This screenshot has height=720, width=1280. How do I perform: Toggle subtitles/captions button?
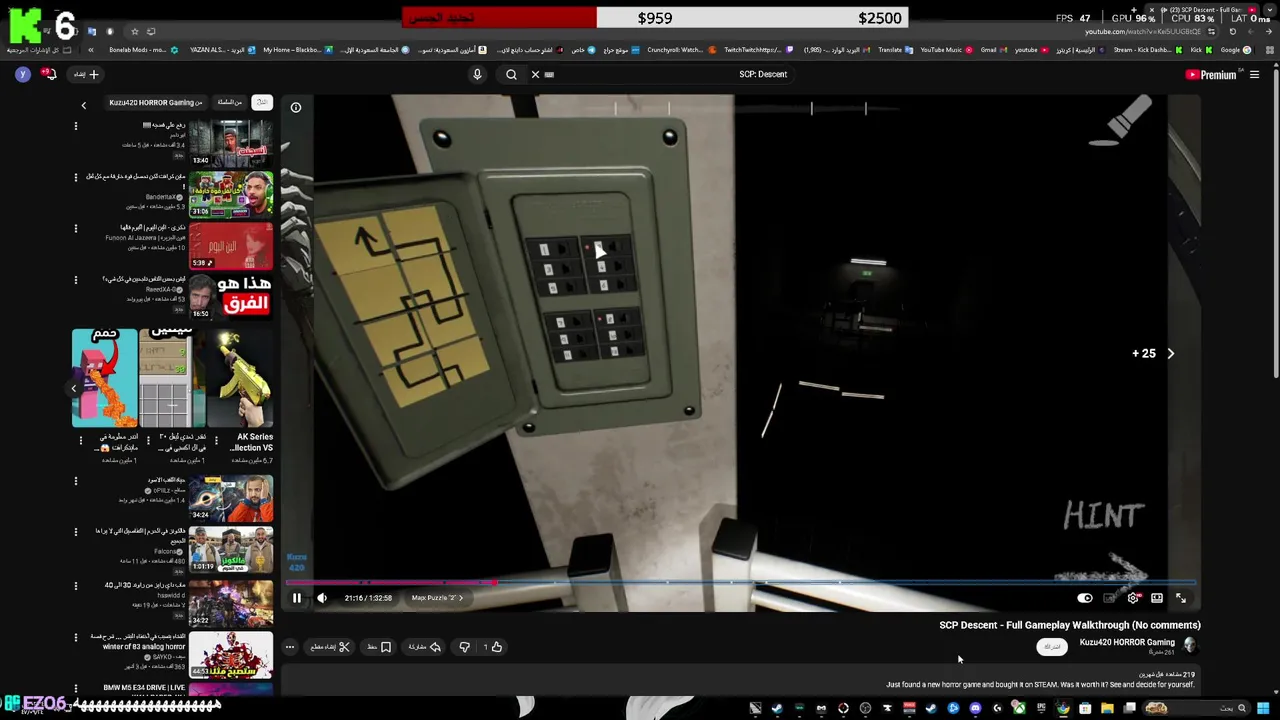(x=1109, y=598)
